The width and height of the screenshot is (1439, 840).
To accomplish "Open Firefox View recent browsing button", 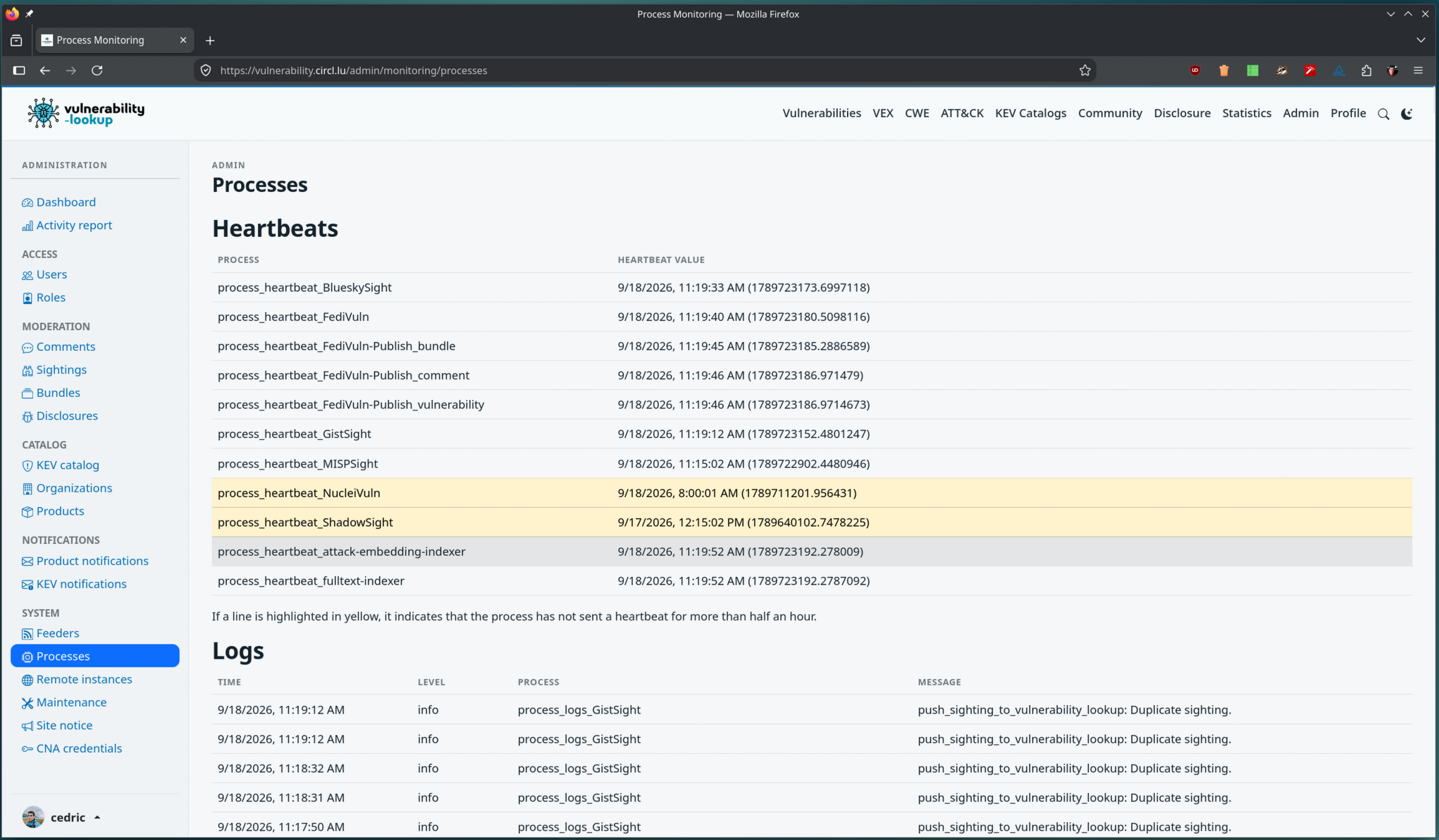I will pyautogui.click(x=17, y=41).
